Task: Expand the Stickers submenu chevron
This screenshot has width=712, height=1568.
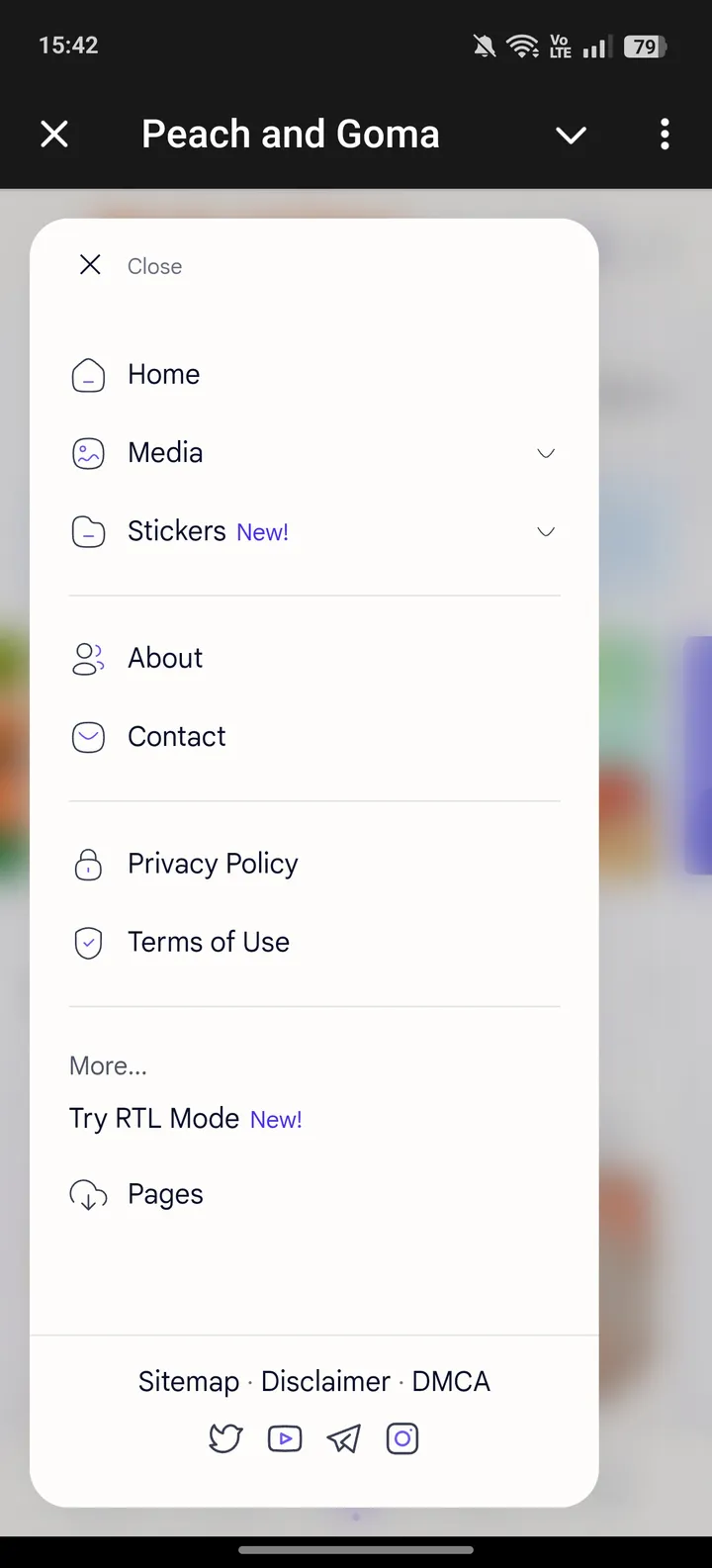Action: tap(546, 532)
